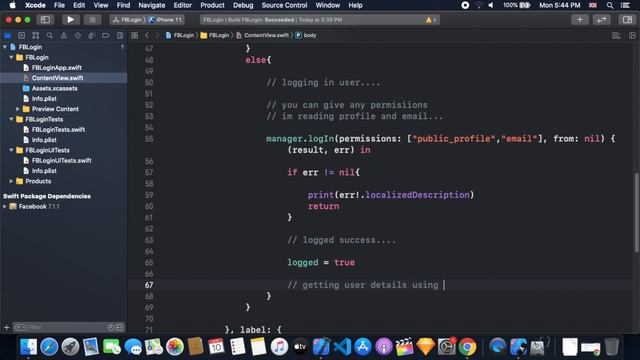Expand the Facebook package dependency

point(5,207)
